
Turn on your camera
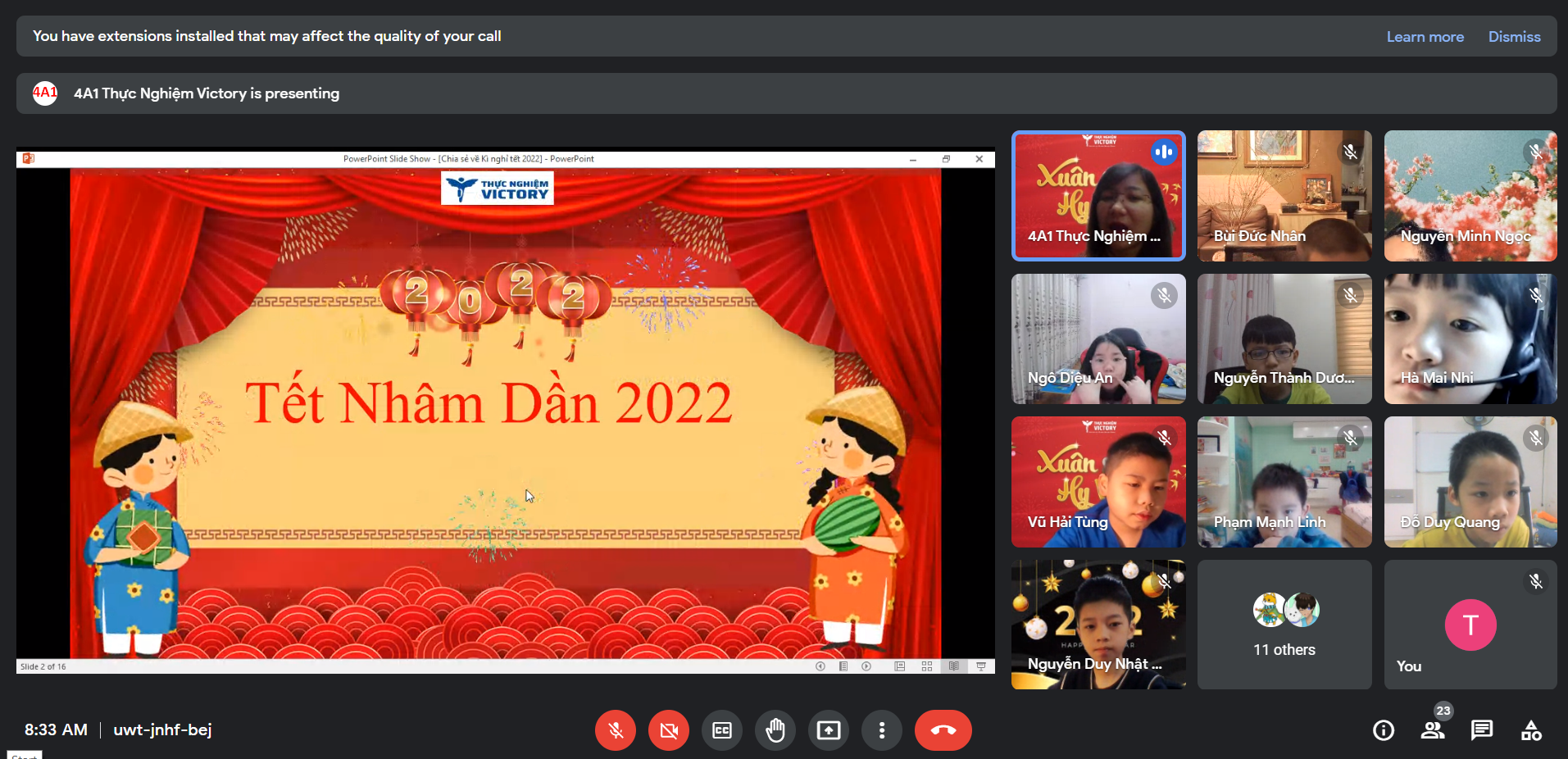point(668,729)
